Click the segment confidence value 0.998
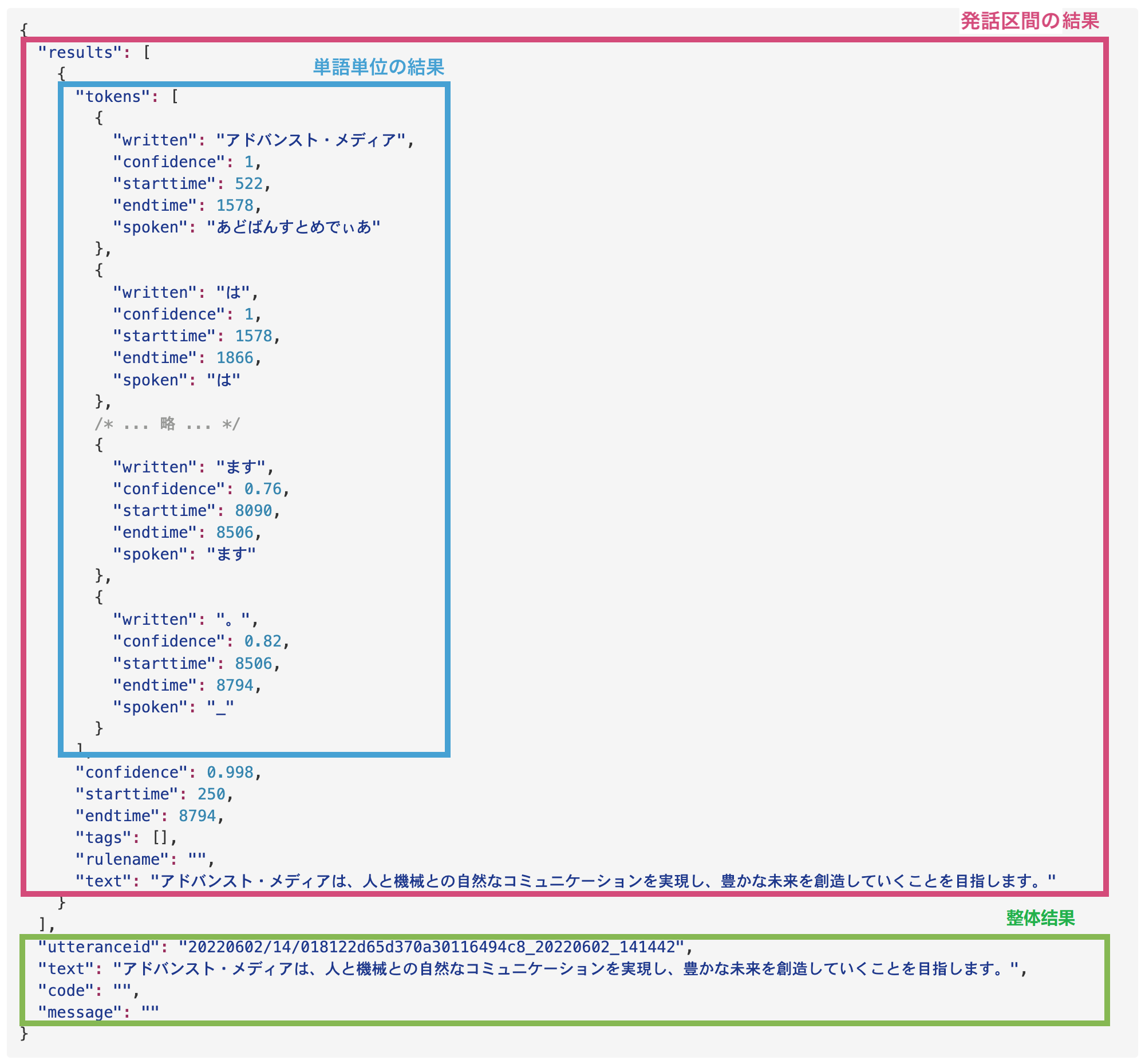The height and width of the screenshot is (1064, 1145). pos(230,773)
